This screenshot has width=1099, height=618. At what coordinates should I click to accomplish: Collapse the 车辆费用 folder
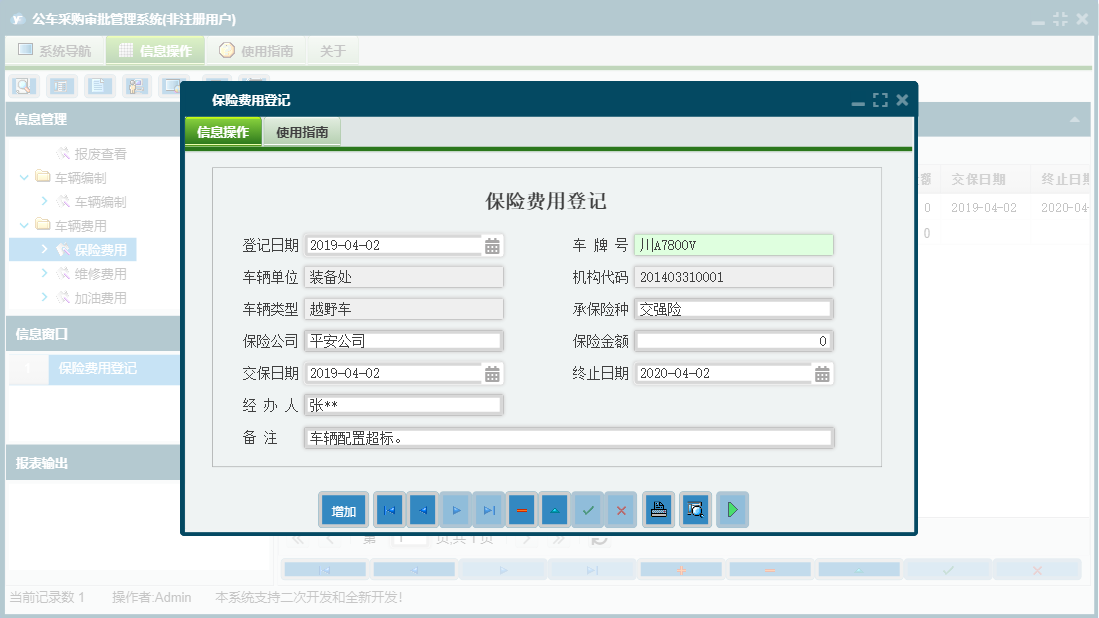coord(23,225)
